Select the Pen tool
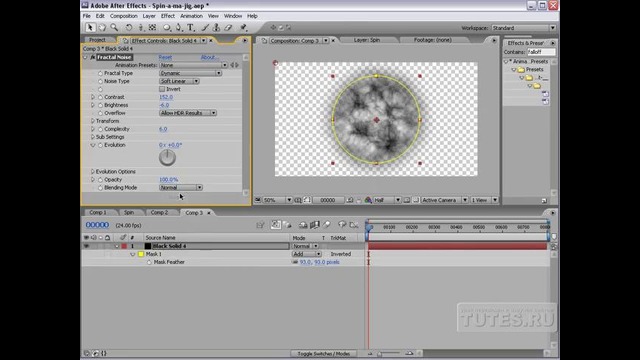The width and height of the screenshot is (640, 360). 179,28
